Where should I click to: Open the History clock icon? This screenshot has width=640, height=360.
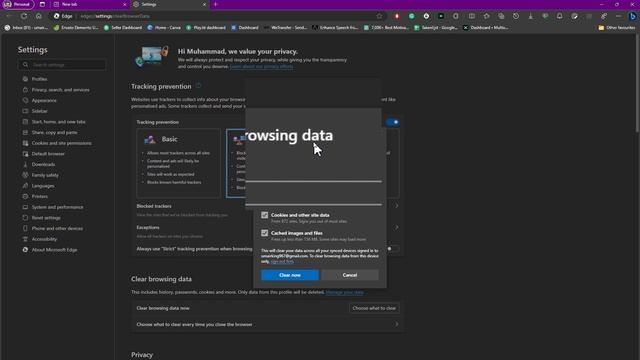[516, 16]
